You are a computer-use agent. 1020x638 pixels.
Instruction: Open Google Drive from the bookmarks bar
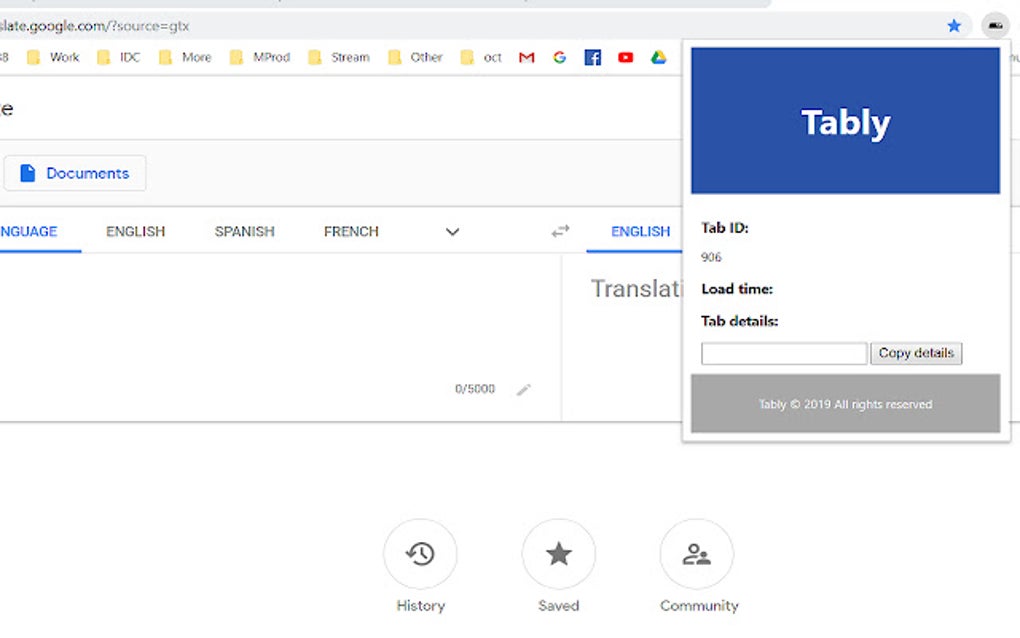click(658, 57)
